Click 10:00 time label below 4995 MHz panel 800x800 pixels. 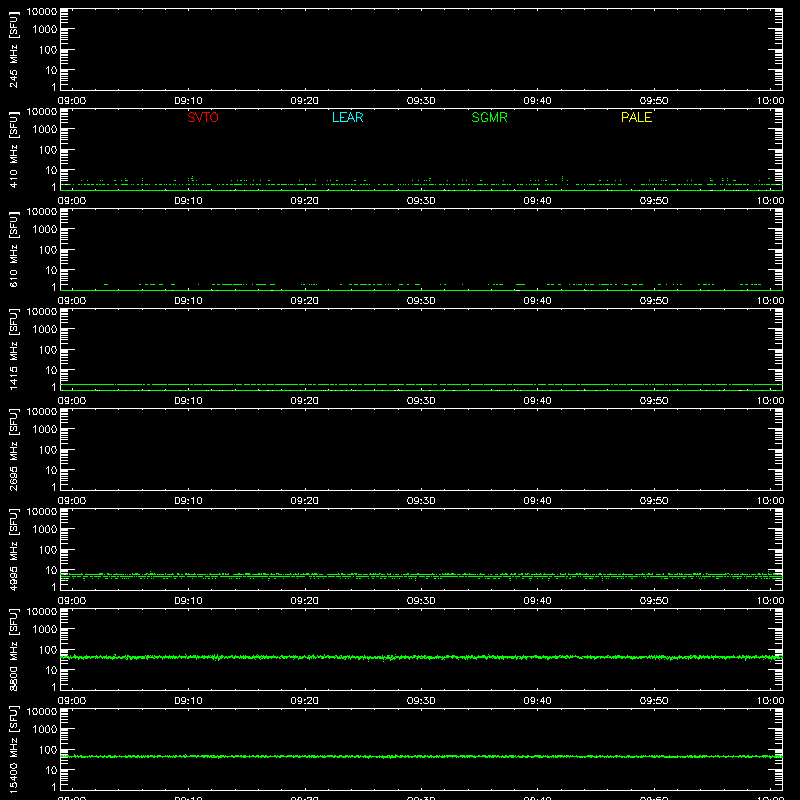point(770,601)
